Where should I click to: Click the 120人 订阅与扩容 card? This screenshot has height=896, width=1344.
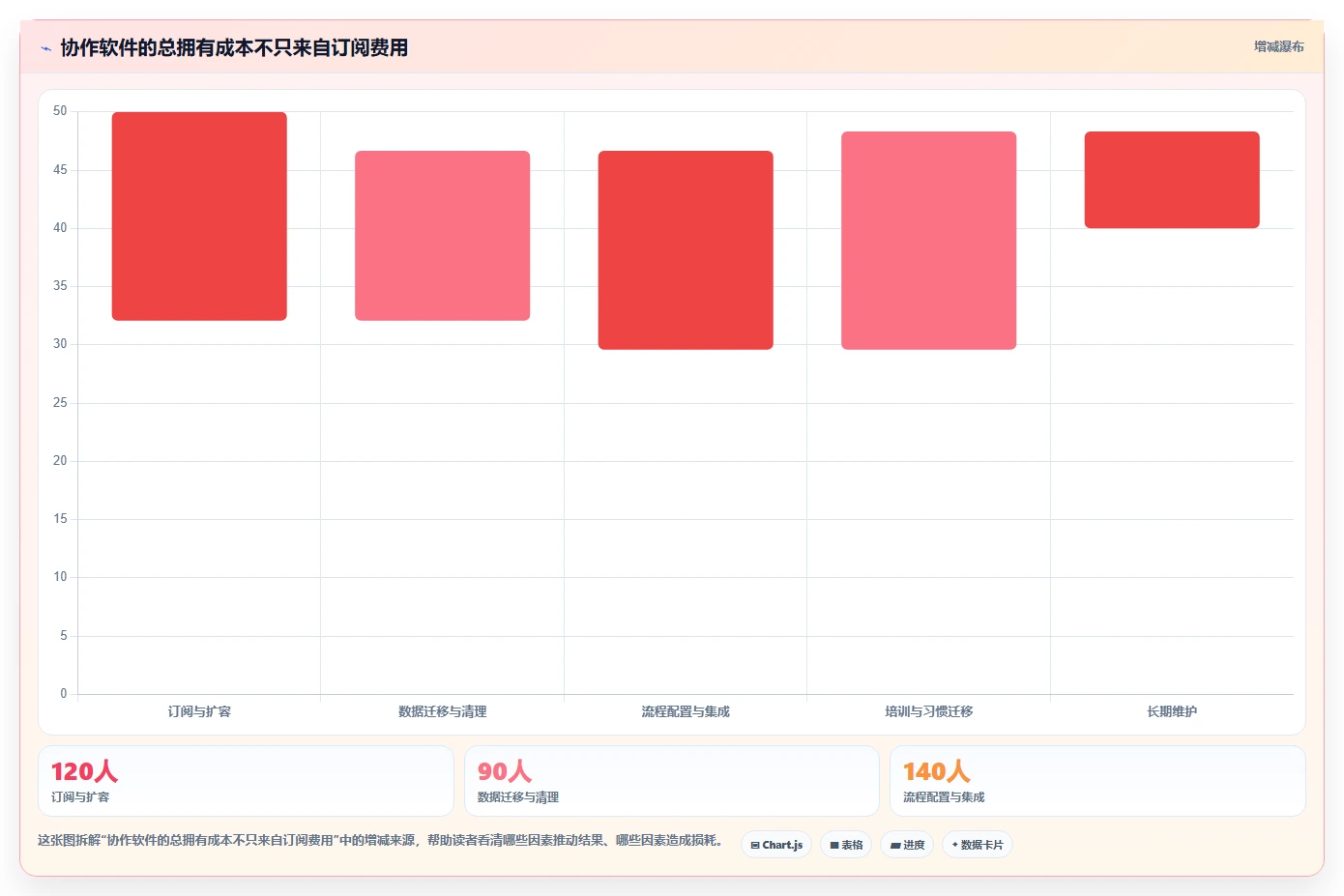246,781
